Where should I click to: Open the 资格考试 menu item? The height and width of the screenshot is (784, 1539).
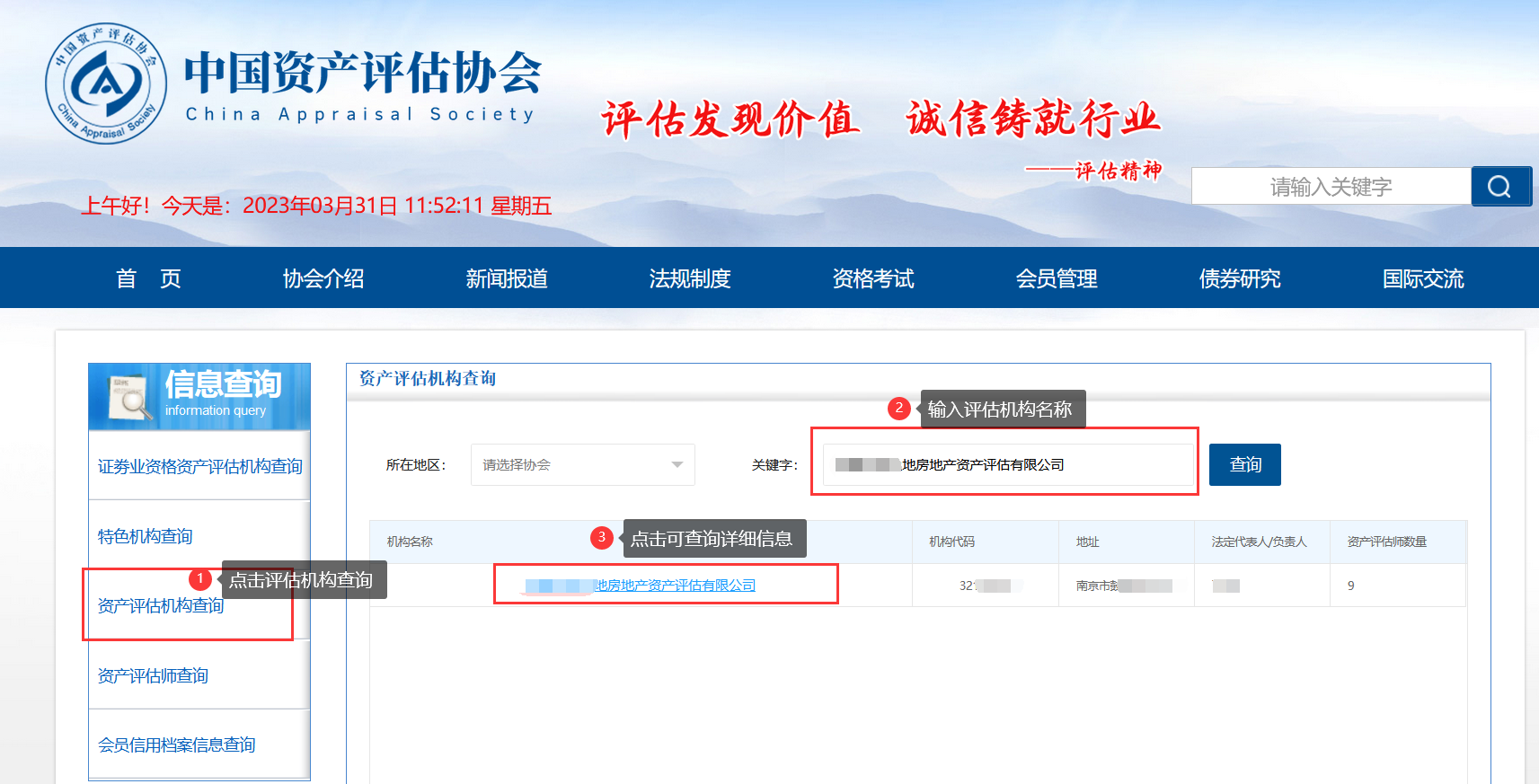click(x=873, y=278)
